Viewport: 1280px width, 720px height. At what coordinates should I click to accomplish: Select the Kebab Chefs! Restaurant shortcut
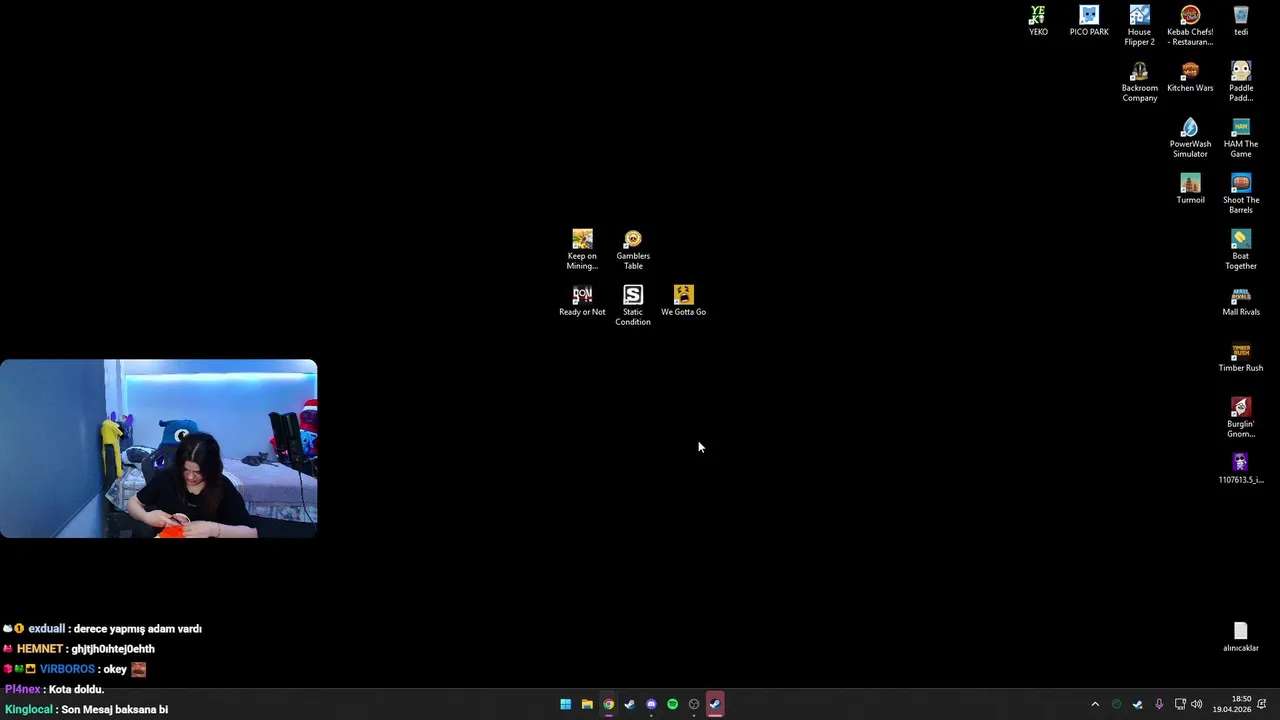tap(1190, 26)
